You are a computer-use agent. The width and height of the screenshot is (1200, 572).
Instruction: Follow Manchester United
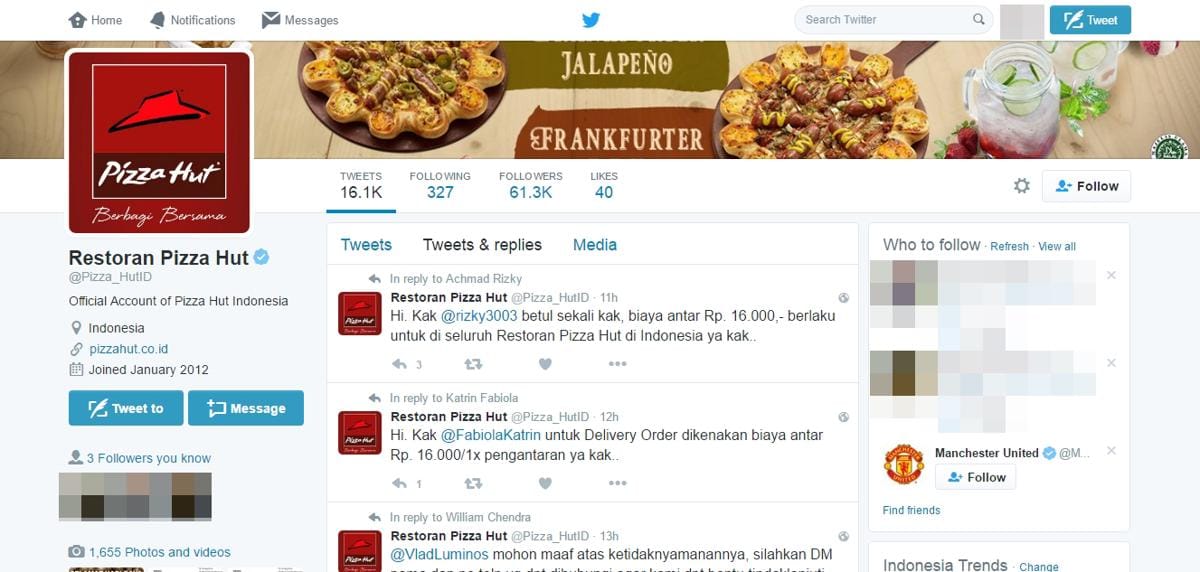975,477
